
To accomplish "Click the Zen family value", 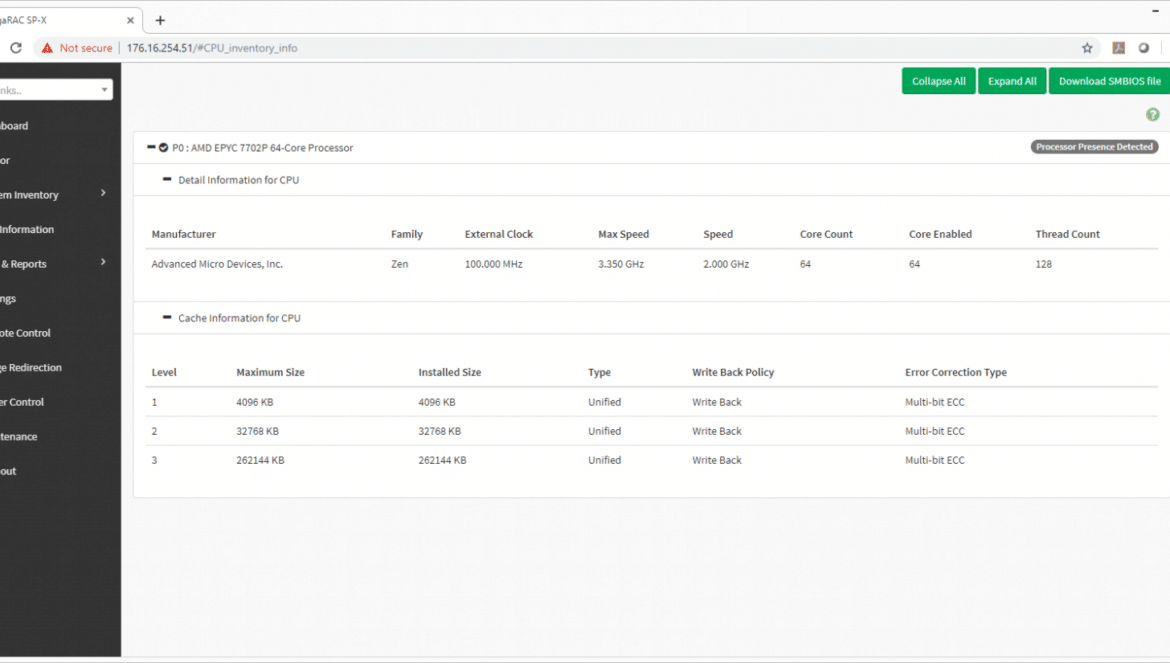I will (x=399, y=264).
